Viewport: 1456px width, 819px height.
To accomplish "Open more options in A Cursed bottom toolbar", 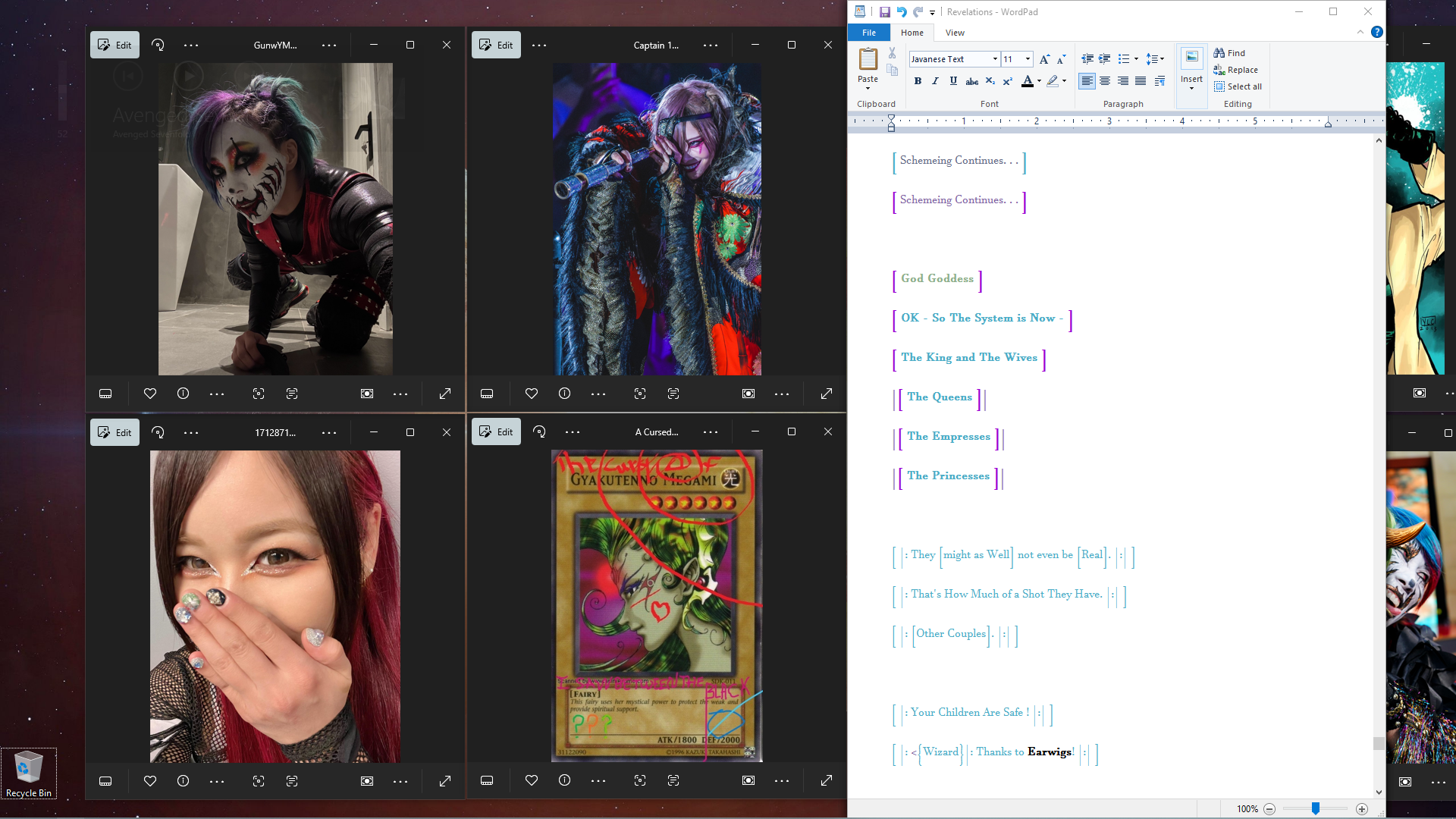I will pyautogui.click(x=782, y=780).
